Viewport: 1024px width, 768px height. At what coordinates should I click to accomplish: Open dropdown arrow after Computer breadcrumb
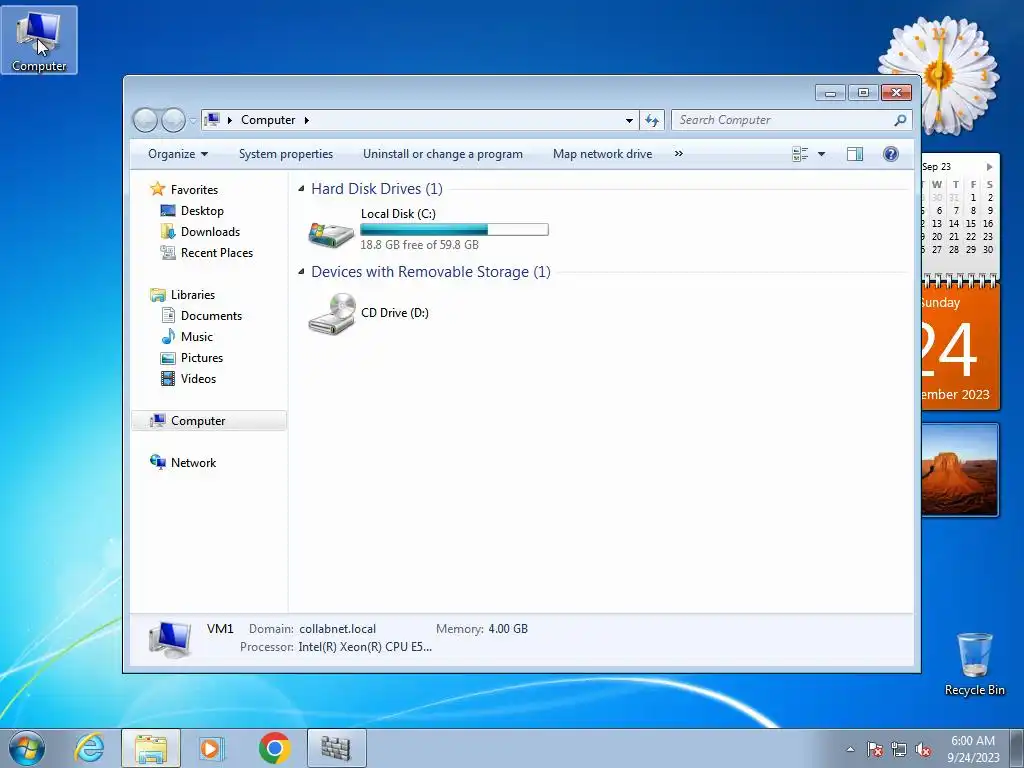click(x=306, y=120)
